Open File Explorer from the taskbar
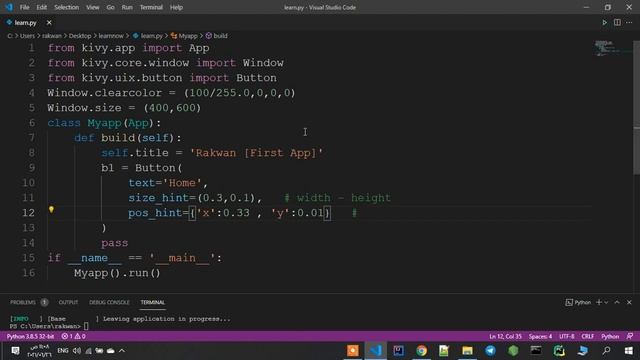Image resolution: width=640 pixels, height=360 pixels. click(x=467, y=351)
